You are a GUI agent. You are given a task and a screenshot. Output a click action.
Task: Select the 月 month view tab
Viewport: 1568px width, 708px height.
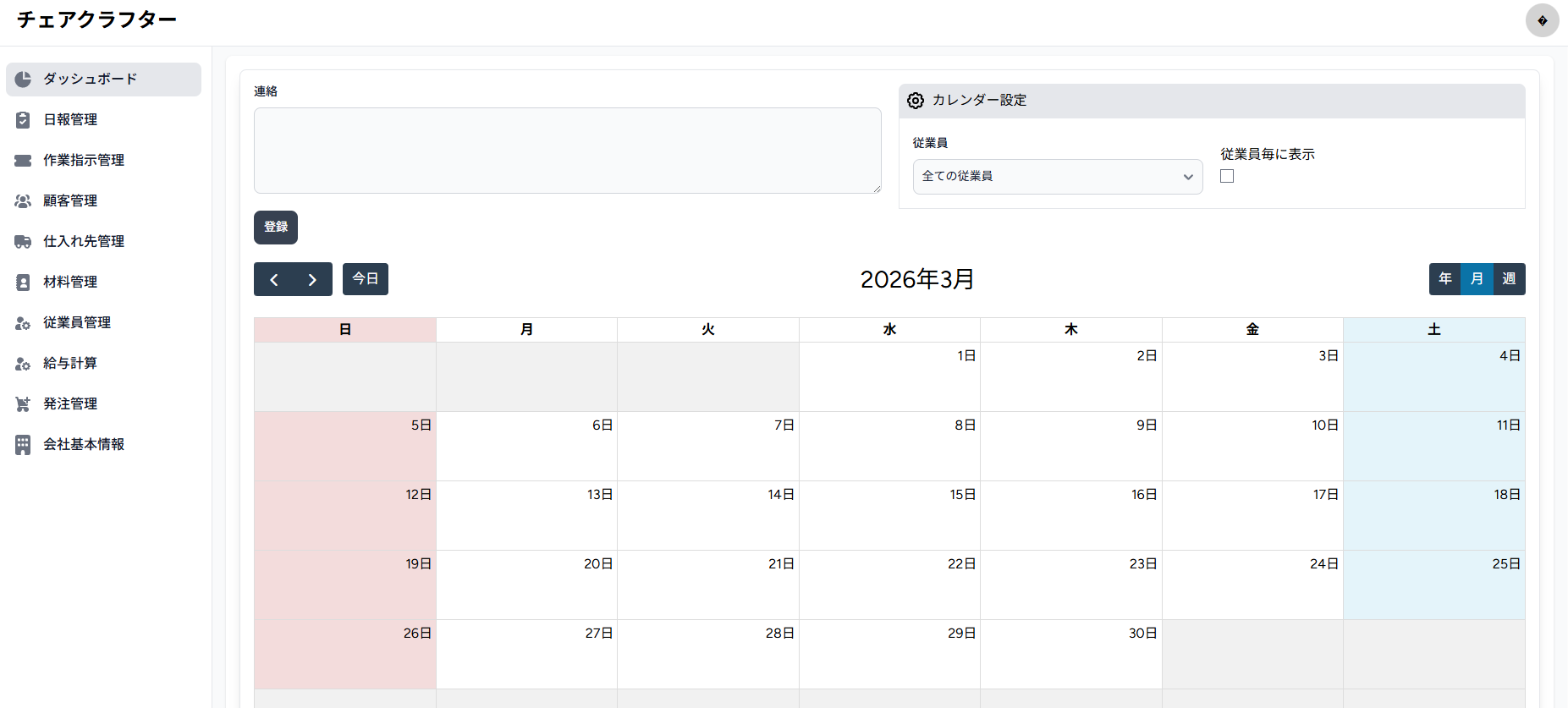[1477, 279]
